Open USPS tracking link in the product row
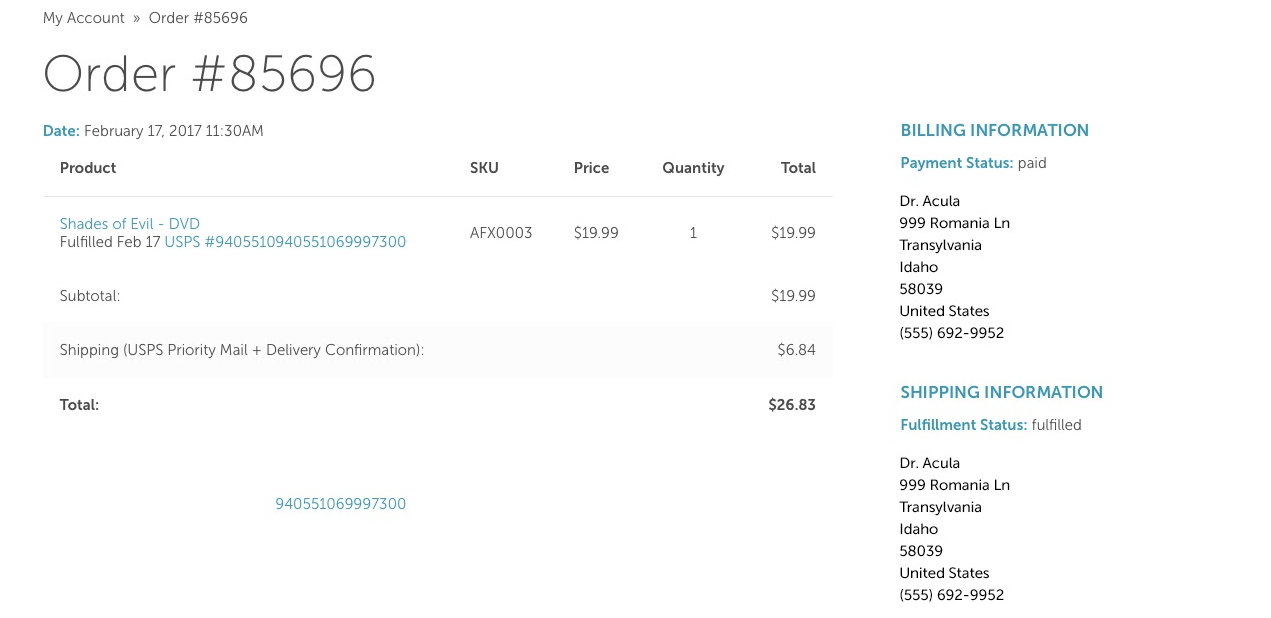 coord(285,242)
